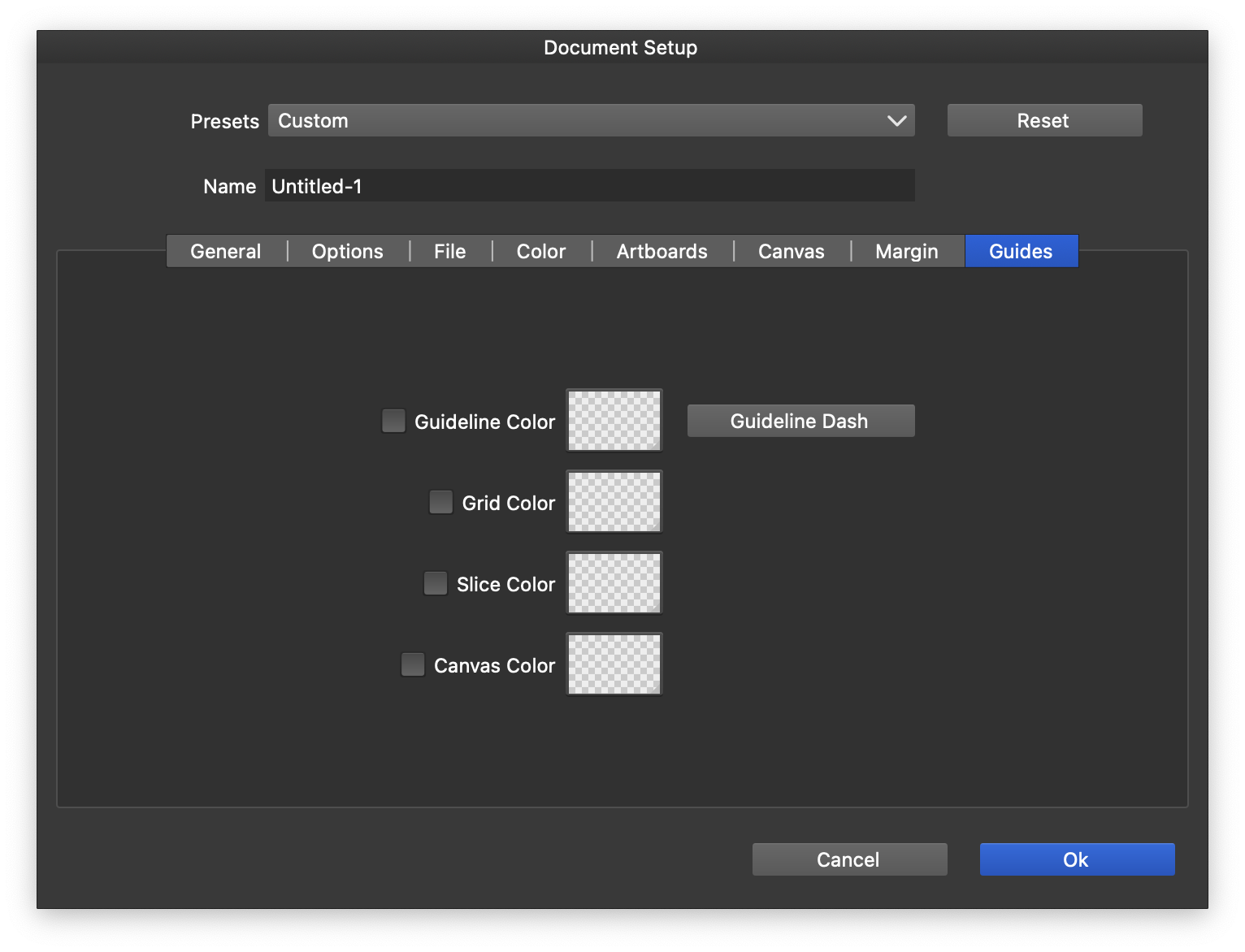Image resolution: width=1245 pixels, height=952 pixels.
Task: Cancel the Document Setup dialog
Action: coord(849,859)
